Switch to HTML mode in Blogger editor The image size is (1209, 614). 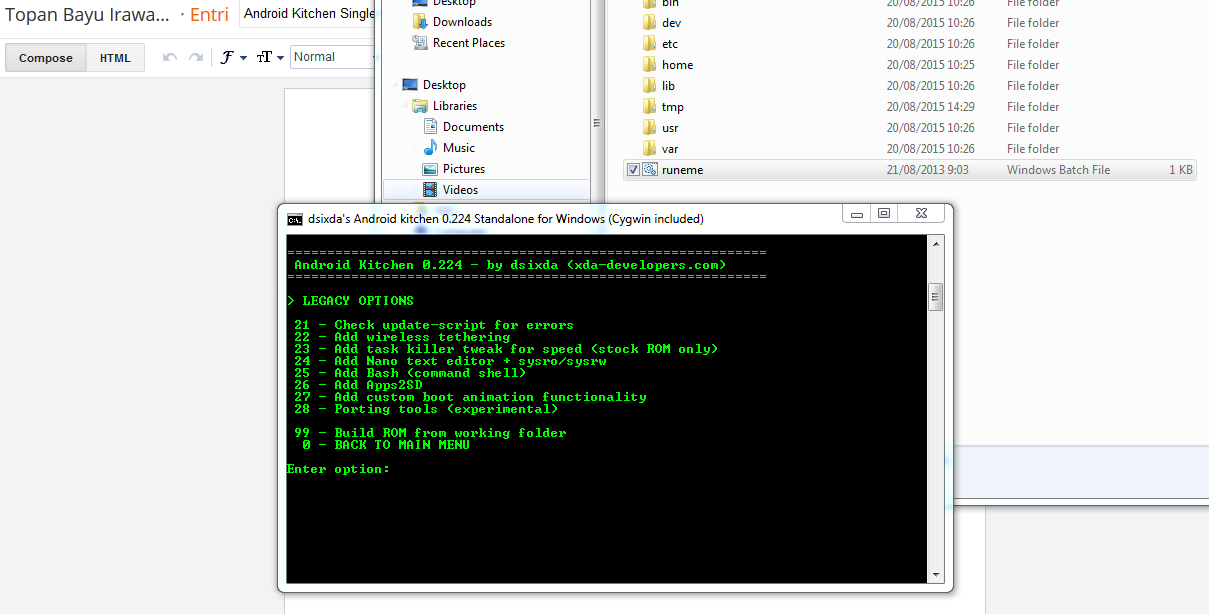(115, 58)
